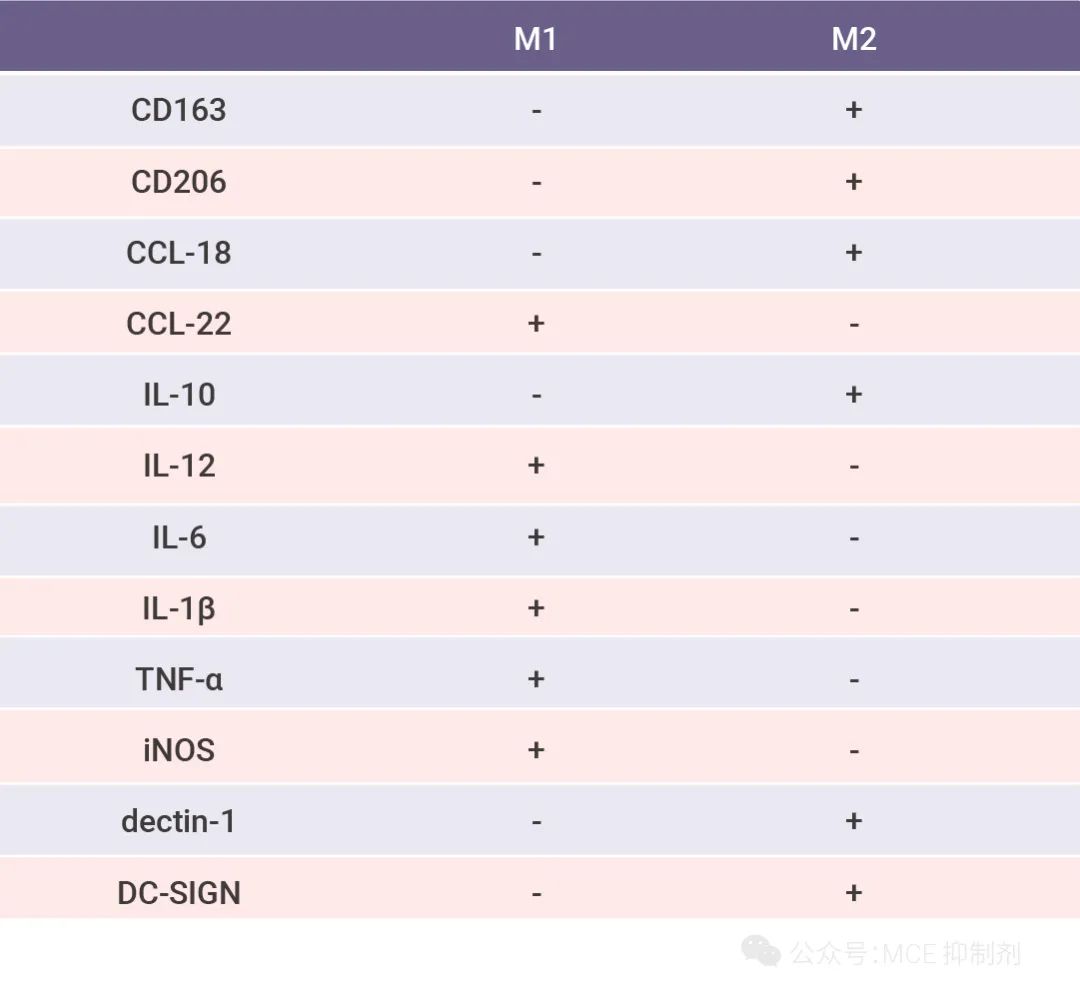Select the TNF-α marker name

[179, 680]
